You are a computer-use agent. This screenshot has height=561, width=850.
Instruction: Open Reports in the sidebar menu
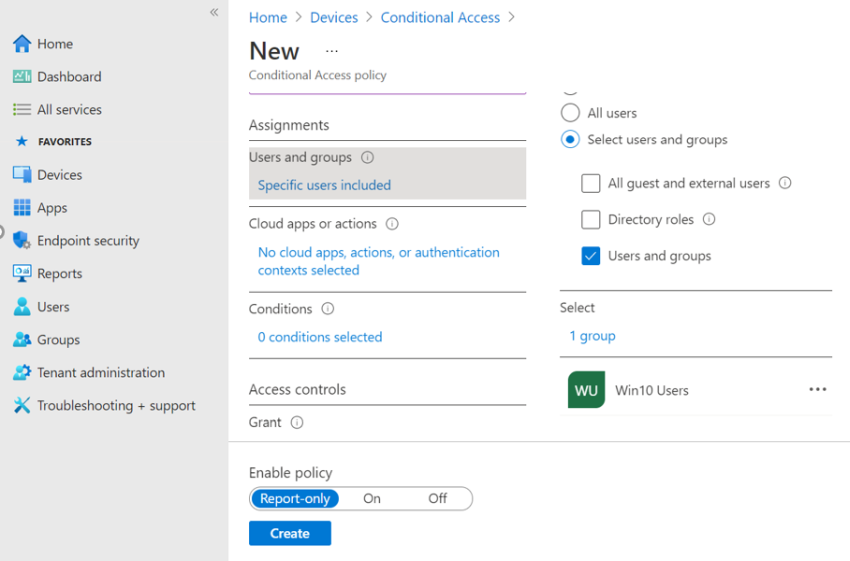(60, 274)
